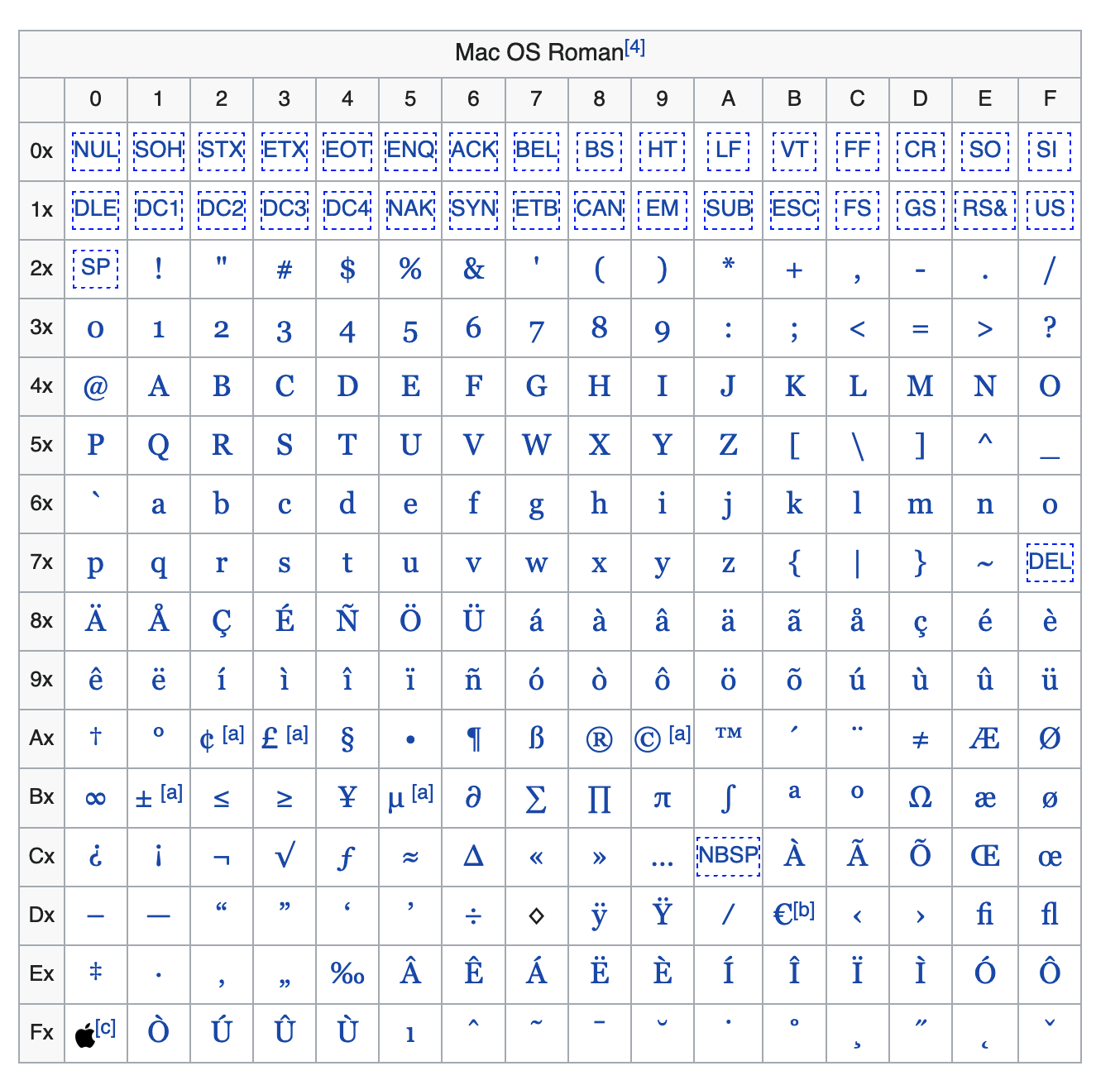1120x1085 pixels.
Task: Click the Ñ character in row 8x
Action: (347, 619)
